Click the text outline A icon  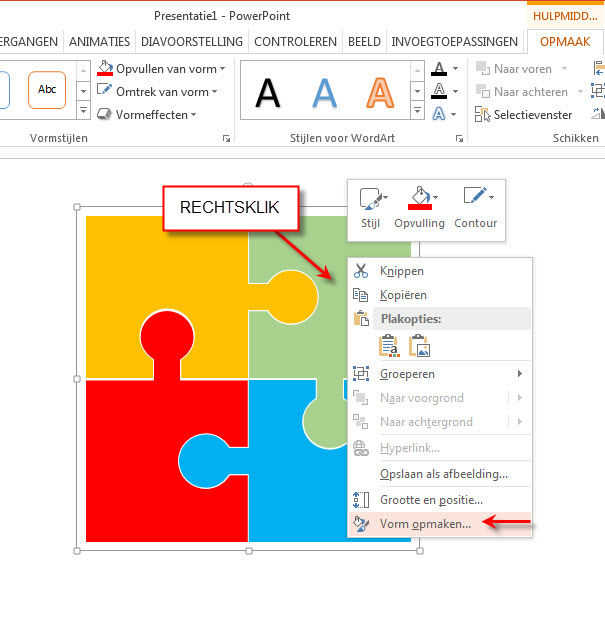tap(439, 92)
